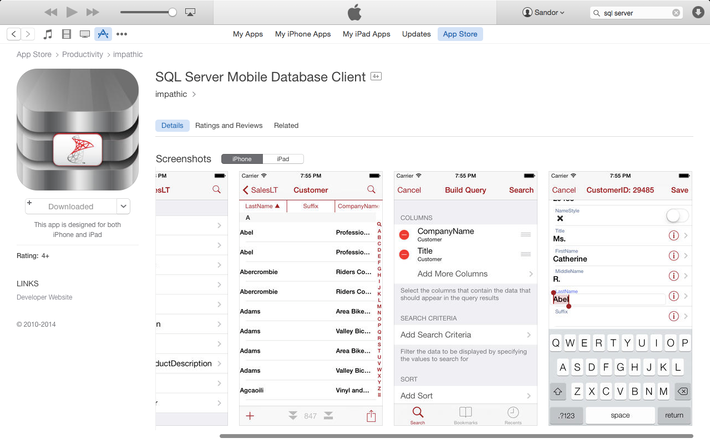Open the My iPad Apps tab
This screenshot has height=443, width=710.
pos(366,34)
